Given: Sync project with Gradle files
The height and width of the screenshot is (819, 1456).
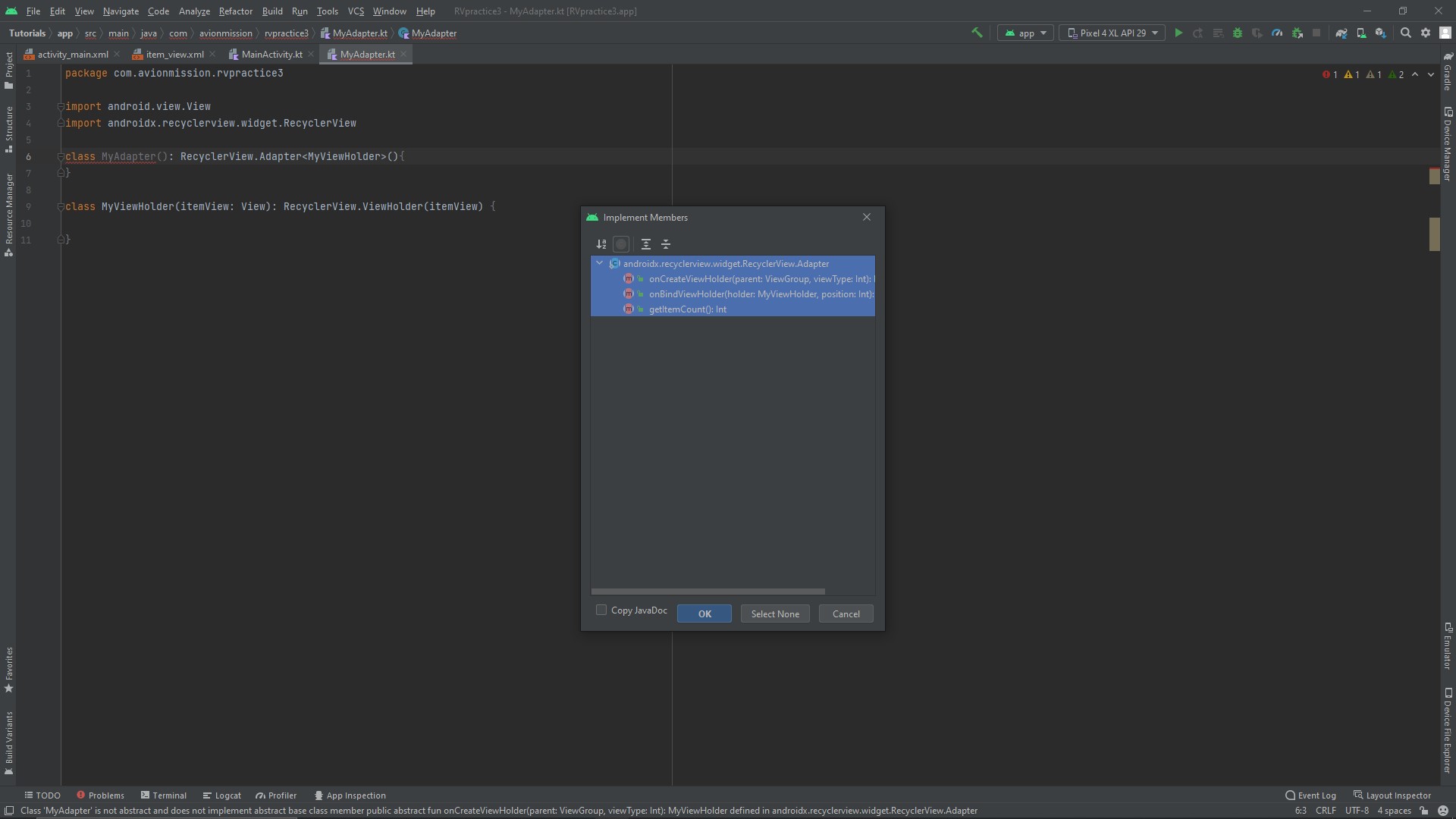Looking at the screenshot, I should click(x=1342, y=33).
